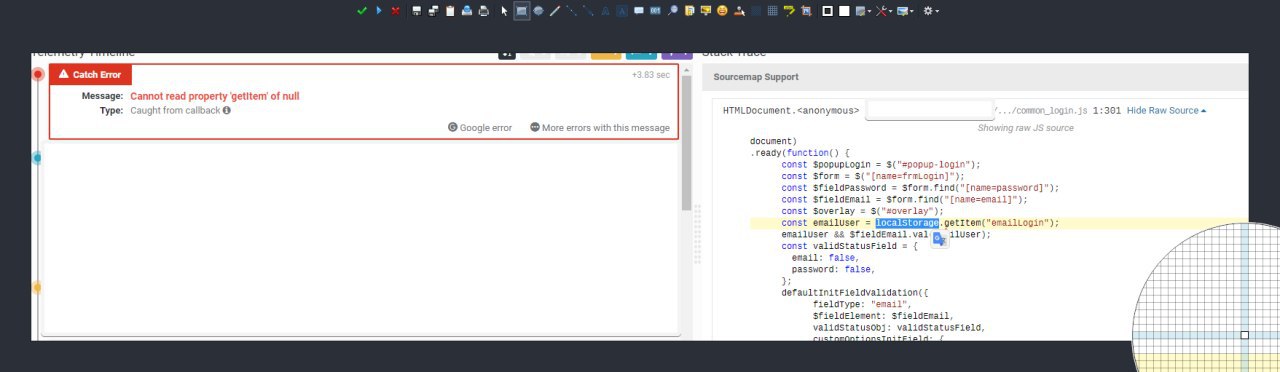Click the green checkmark confirm icon
The height and width of the screenshot is (372, 1280).
pos(362,11)
